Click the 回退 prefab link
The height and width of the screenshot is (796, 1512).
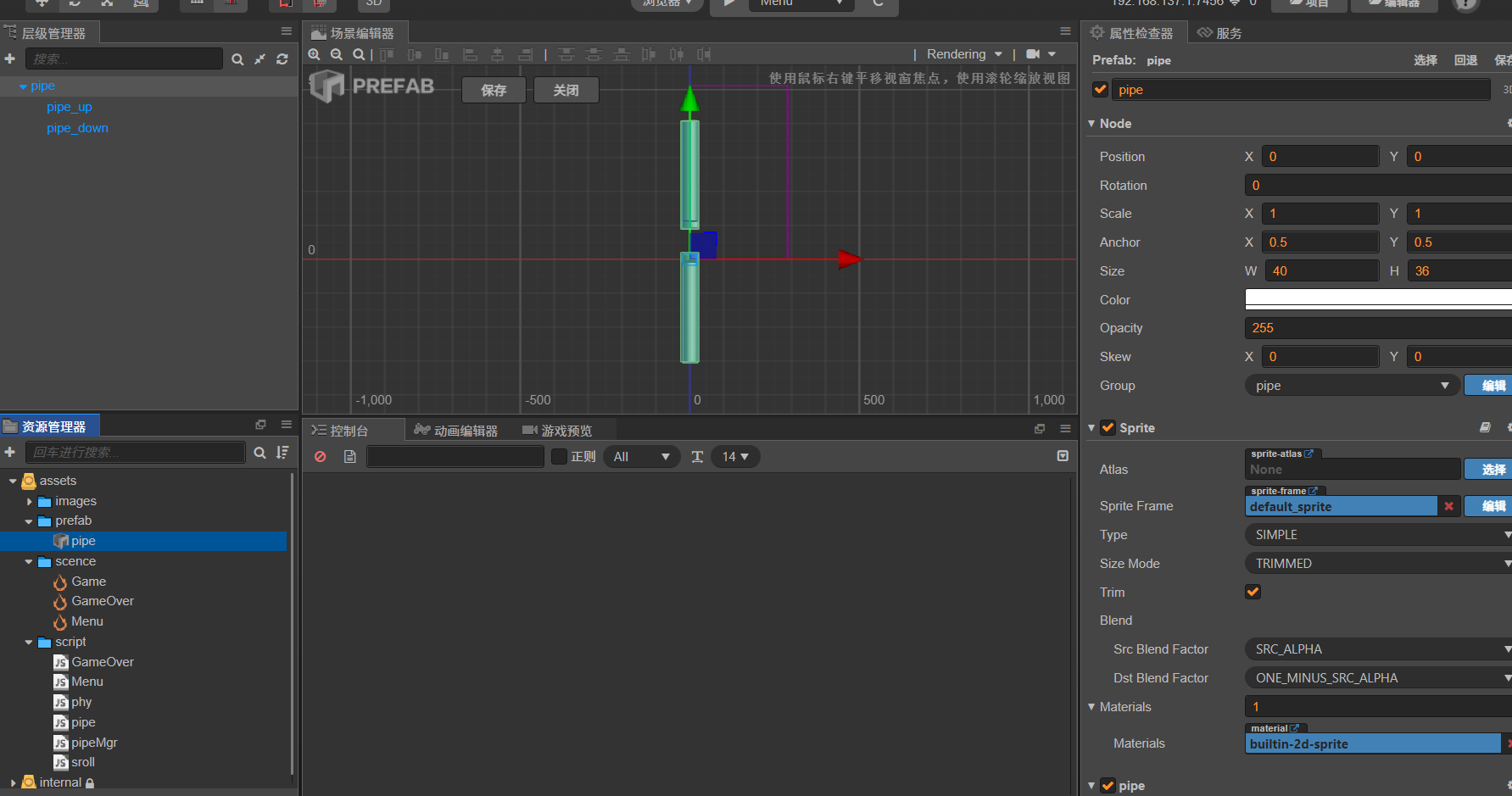tap(1465, 60)
